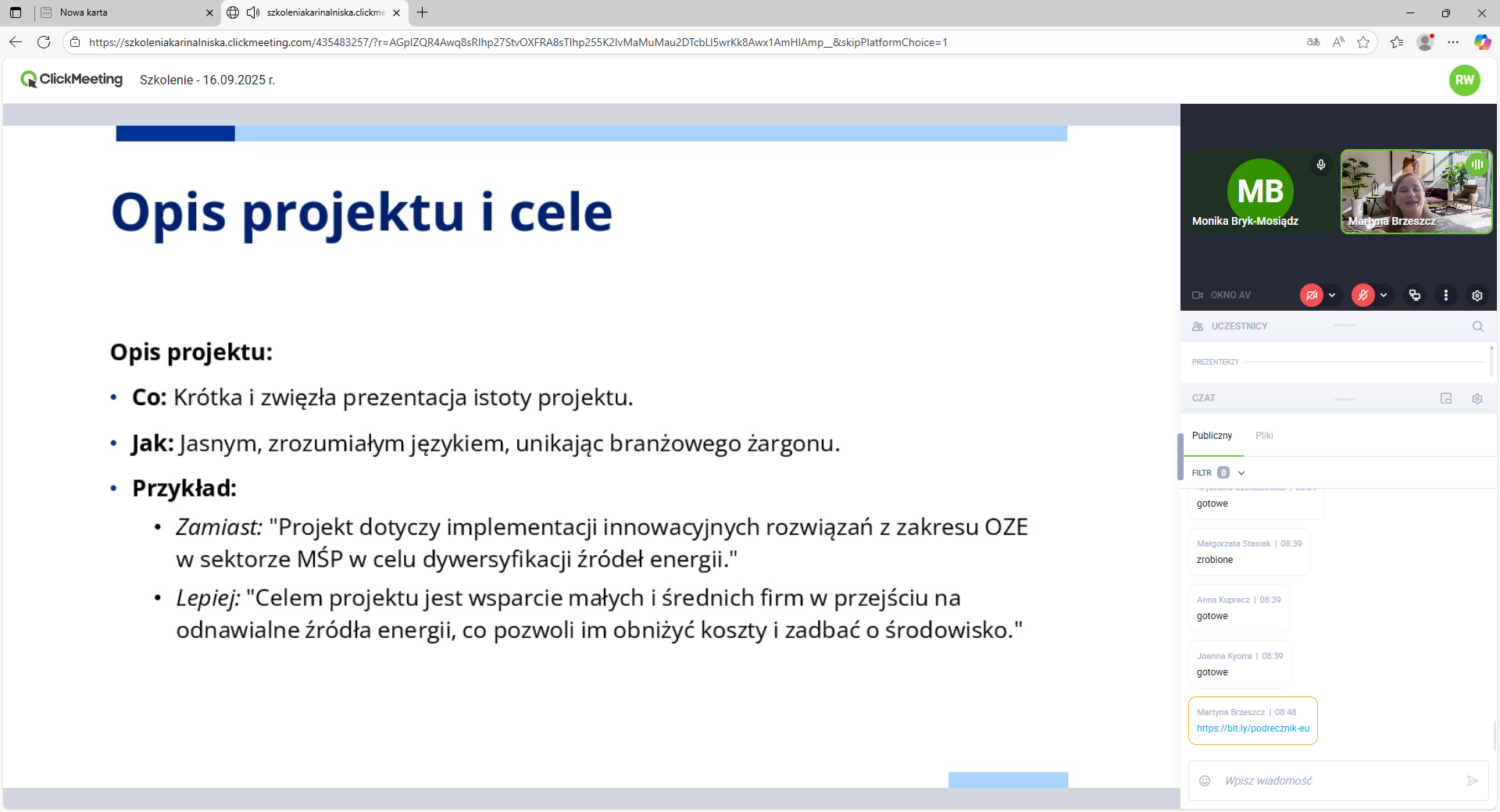Add this page to favorites star
Image resolution: width=1500 pixels, height=812 pixels.
[1363, 42]
